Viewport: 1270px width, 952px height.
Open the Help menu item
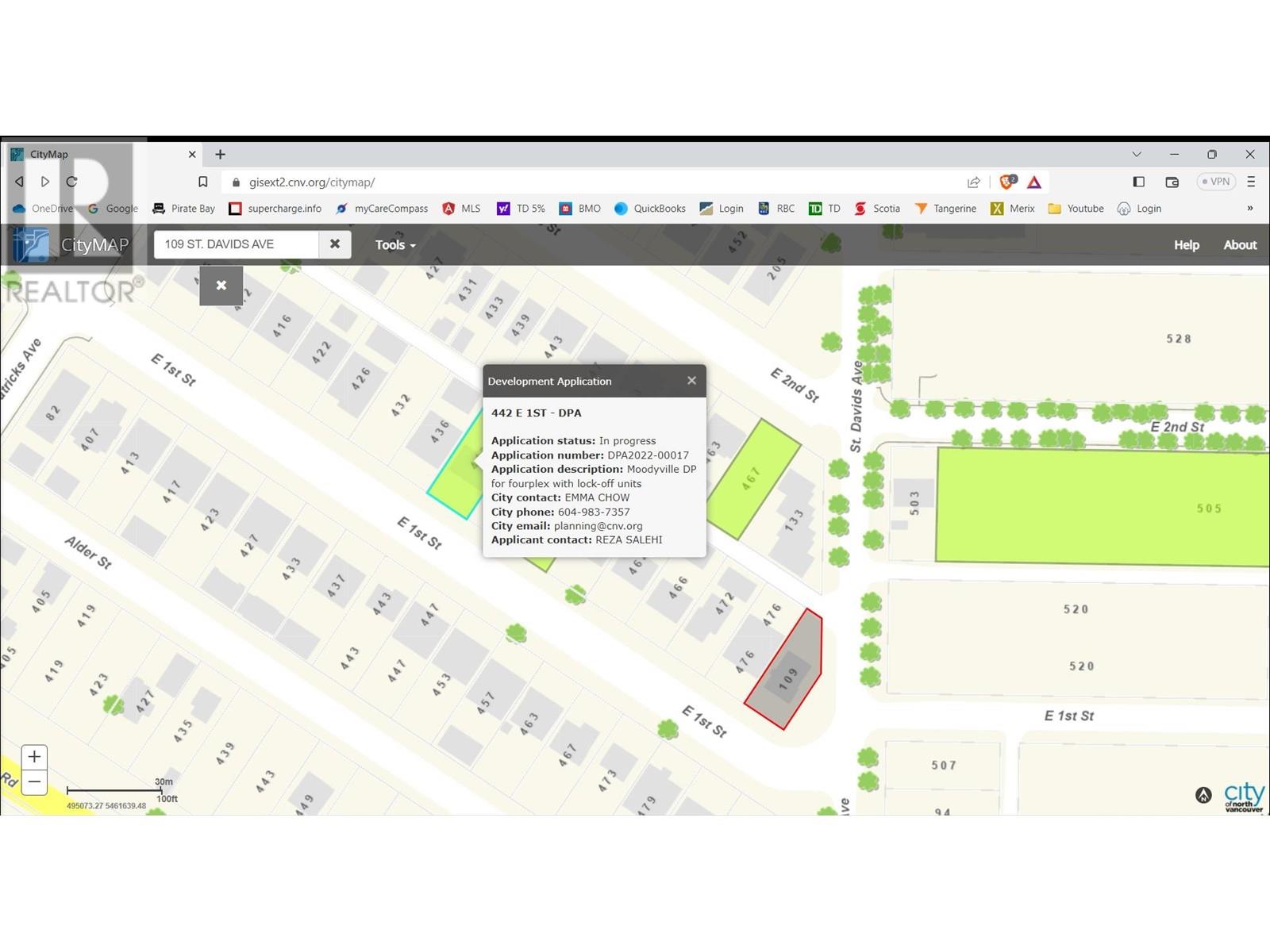click(1186, 245)
